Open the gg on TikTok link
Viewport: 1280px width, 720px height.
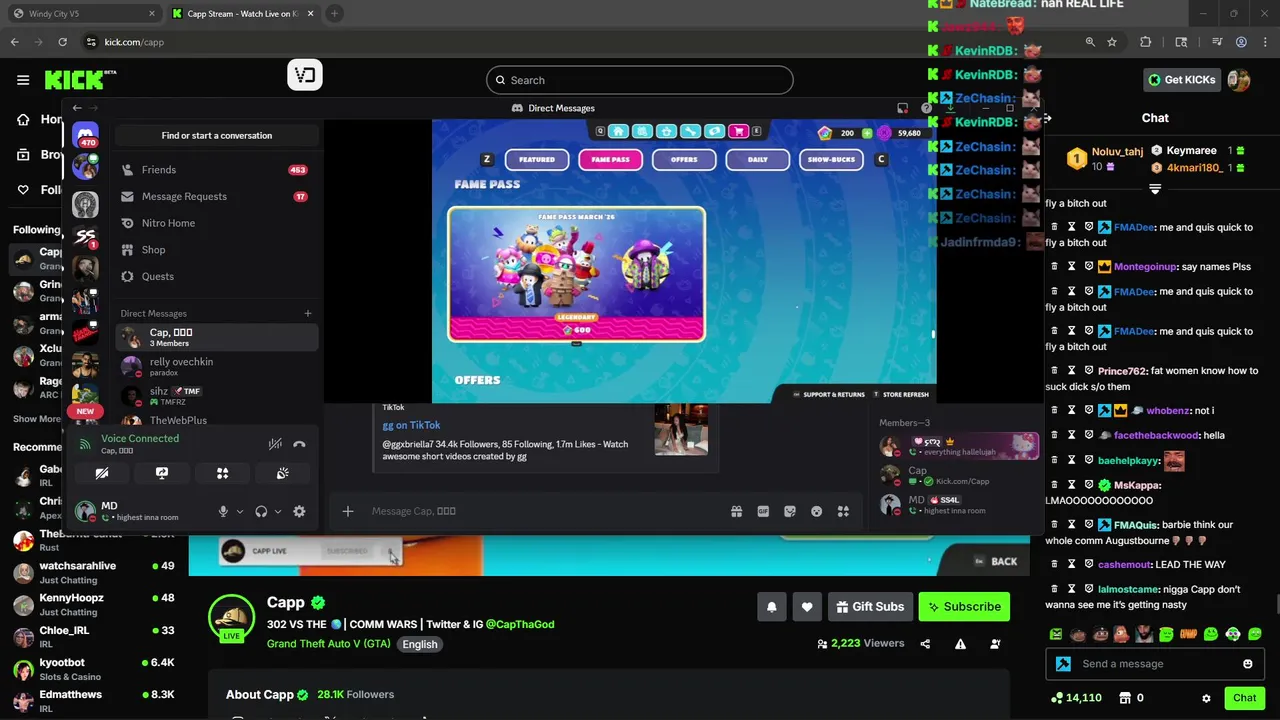(x=411, y=425)
